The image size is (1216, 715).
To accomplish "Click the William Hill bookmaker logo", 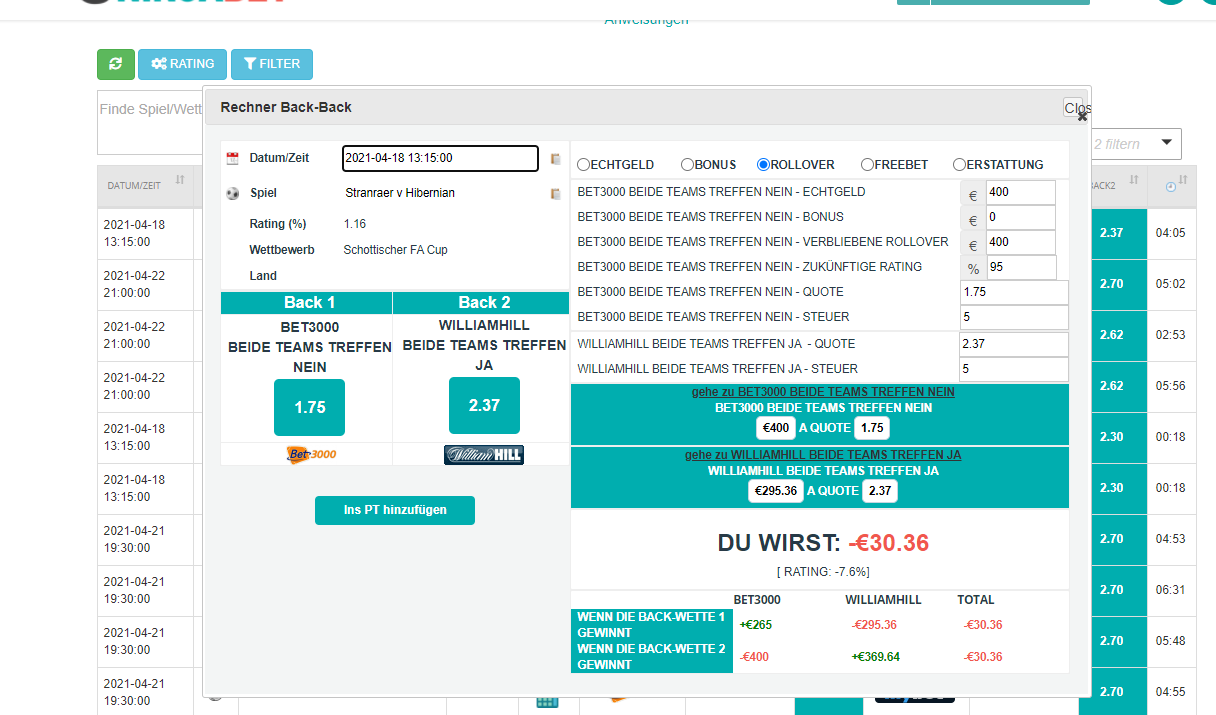I will point(484,455).
